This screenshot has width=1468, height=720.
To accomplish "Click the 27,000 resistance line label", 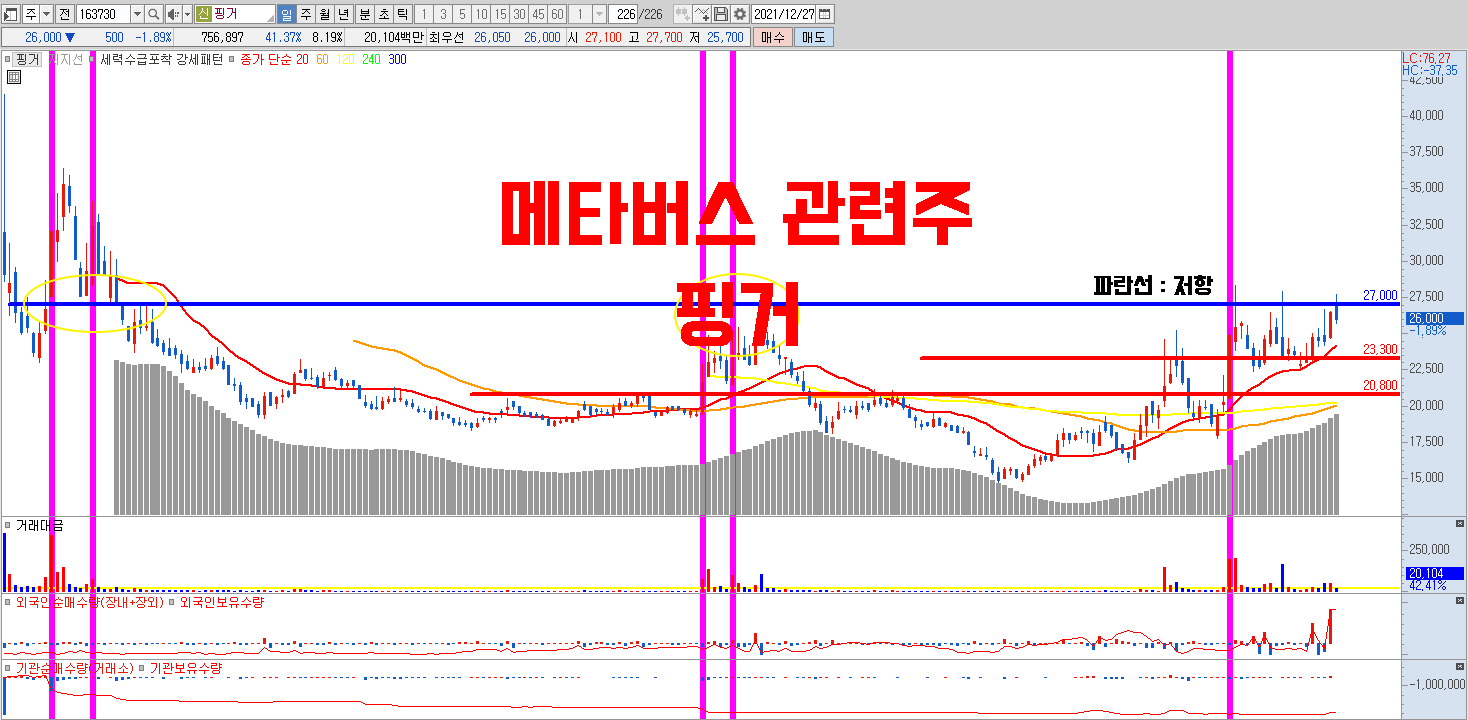I will pyautogui.click(x=1380, y=295).
